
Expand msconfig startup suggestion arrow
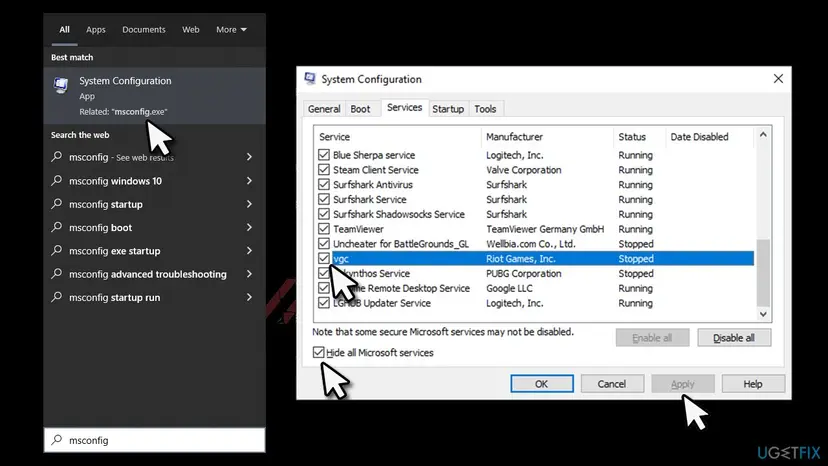249,204
